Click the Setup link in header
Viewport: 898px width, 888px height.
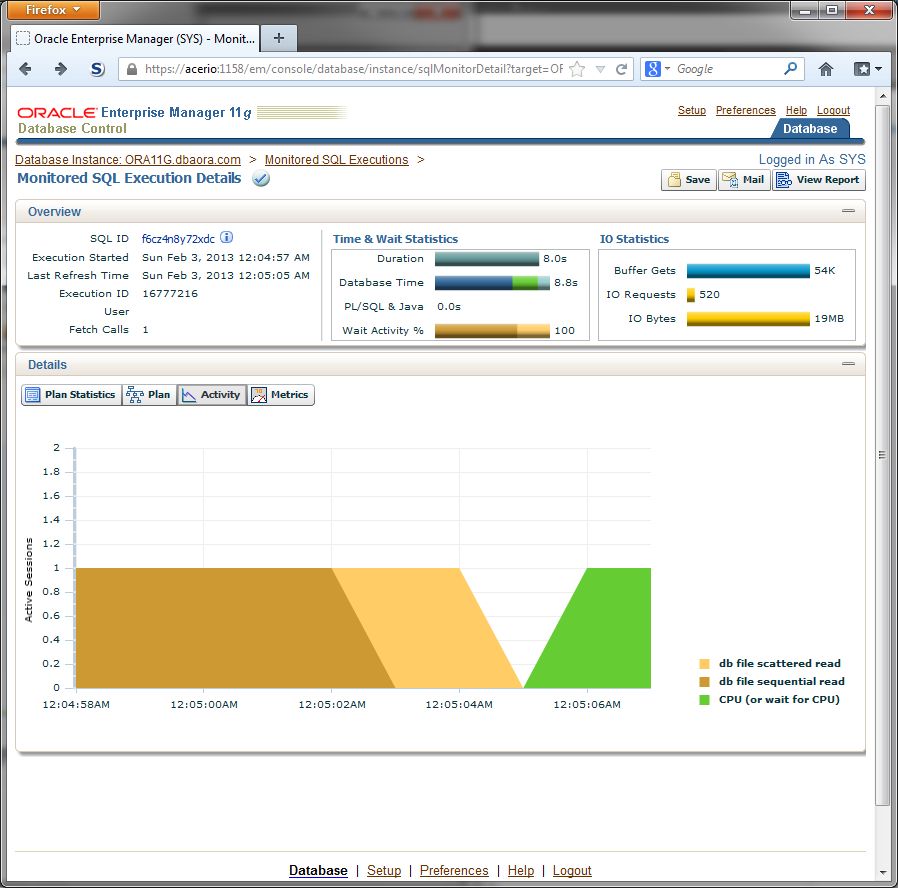[692, 110]
